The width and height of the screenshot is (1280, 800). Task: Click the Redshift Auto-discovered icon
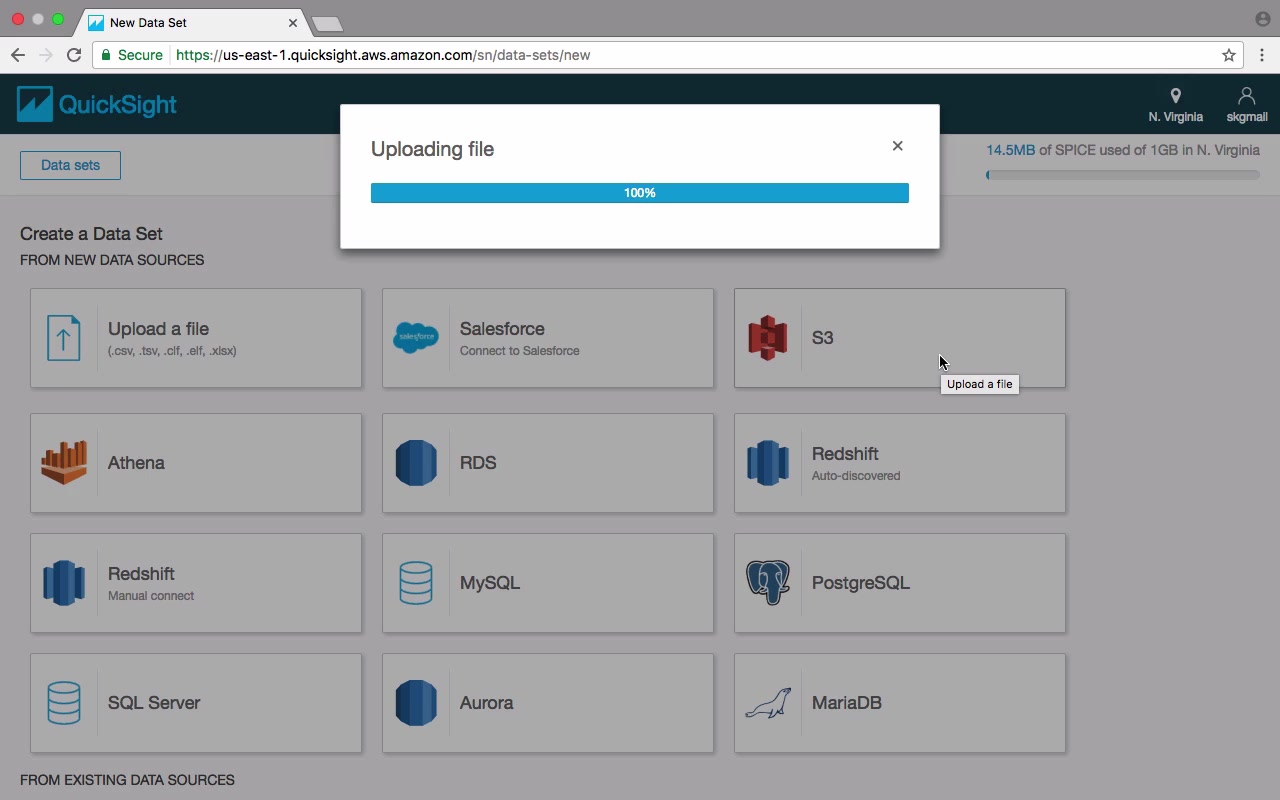768,463
